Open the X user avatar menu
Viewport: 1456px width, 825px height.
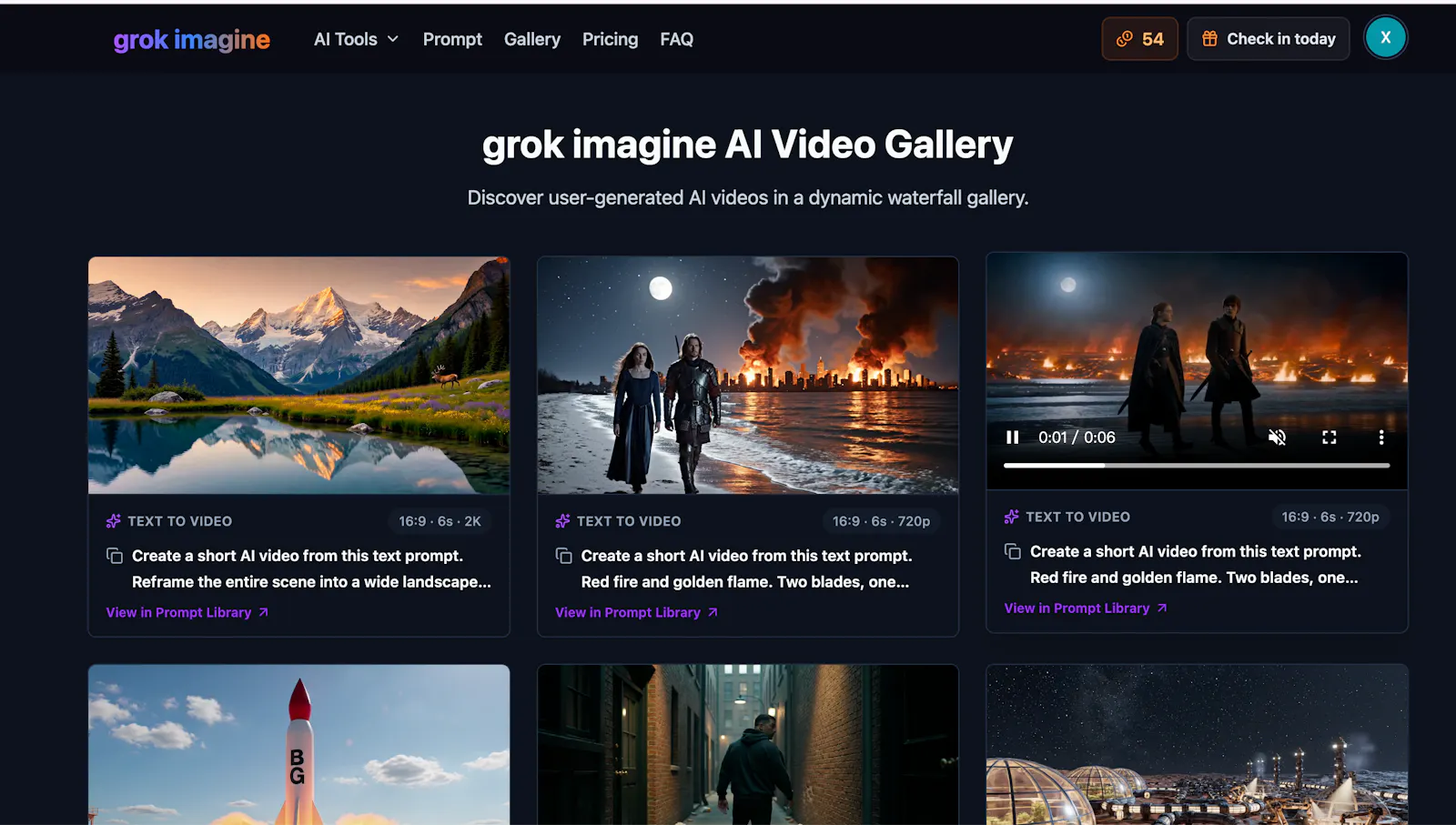[x=1385, y=37]
